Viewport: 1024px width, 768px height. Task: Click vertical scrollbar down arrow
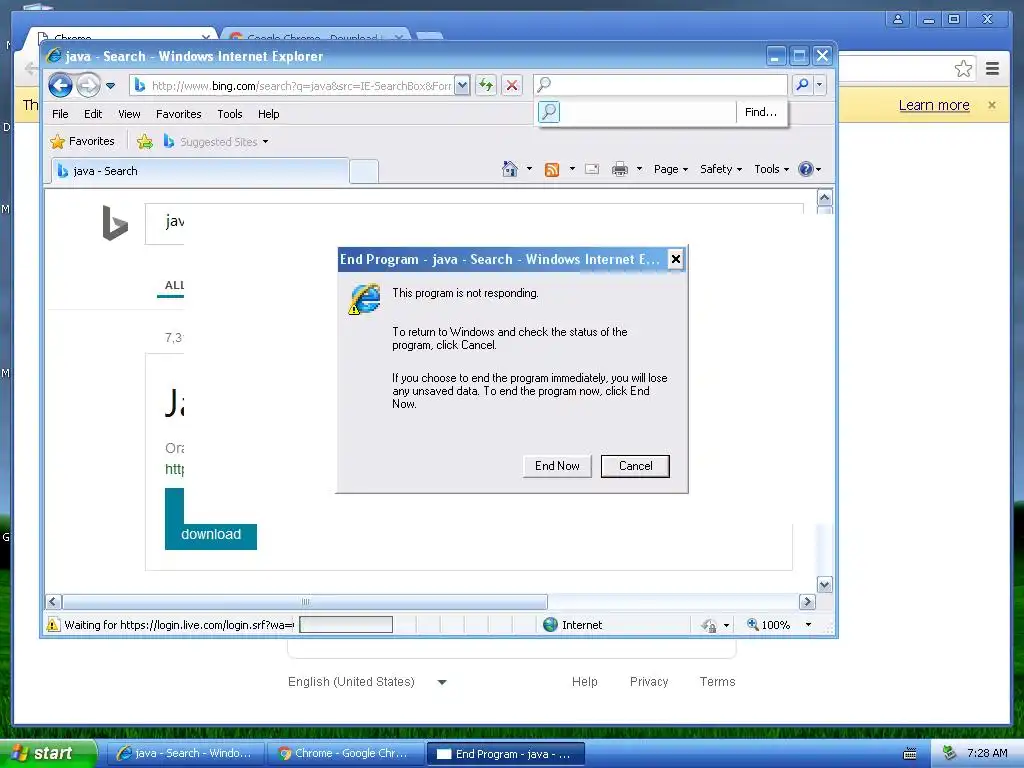pos(825,585)
